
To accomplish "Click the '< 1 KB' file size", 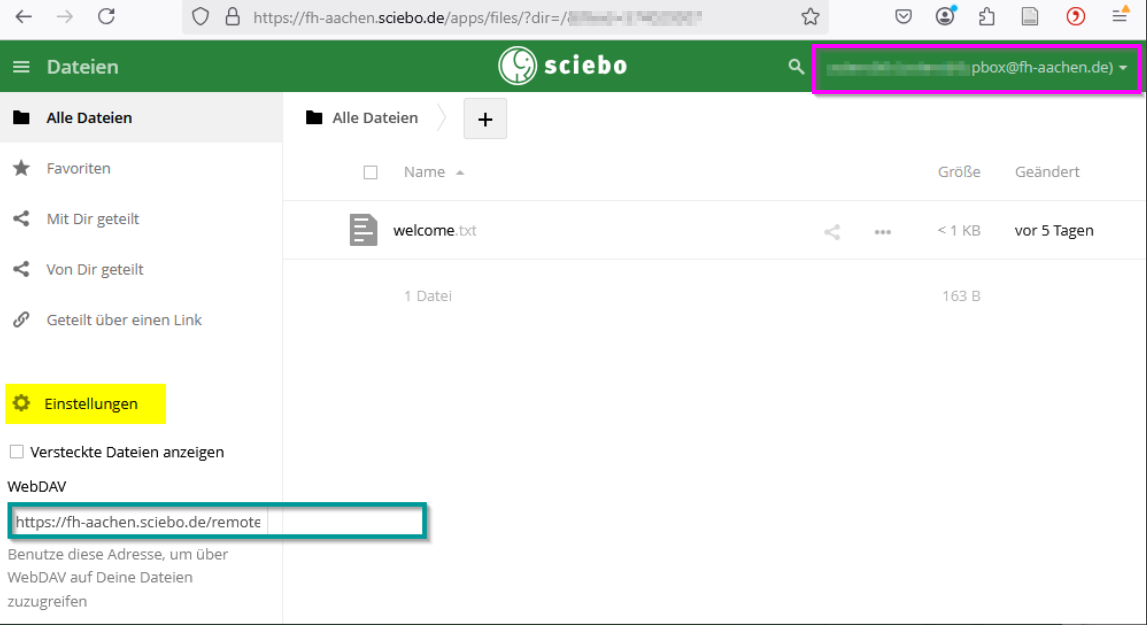I will tap(959, 231).
